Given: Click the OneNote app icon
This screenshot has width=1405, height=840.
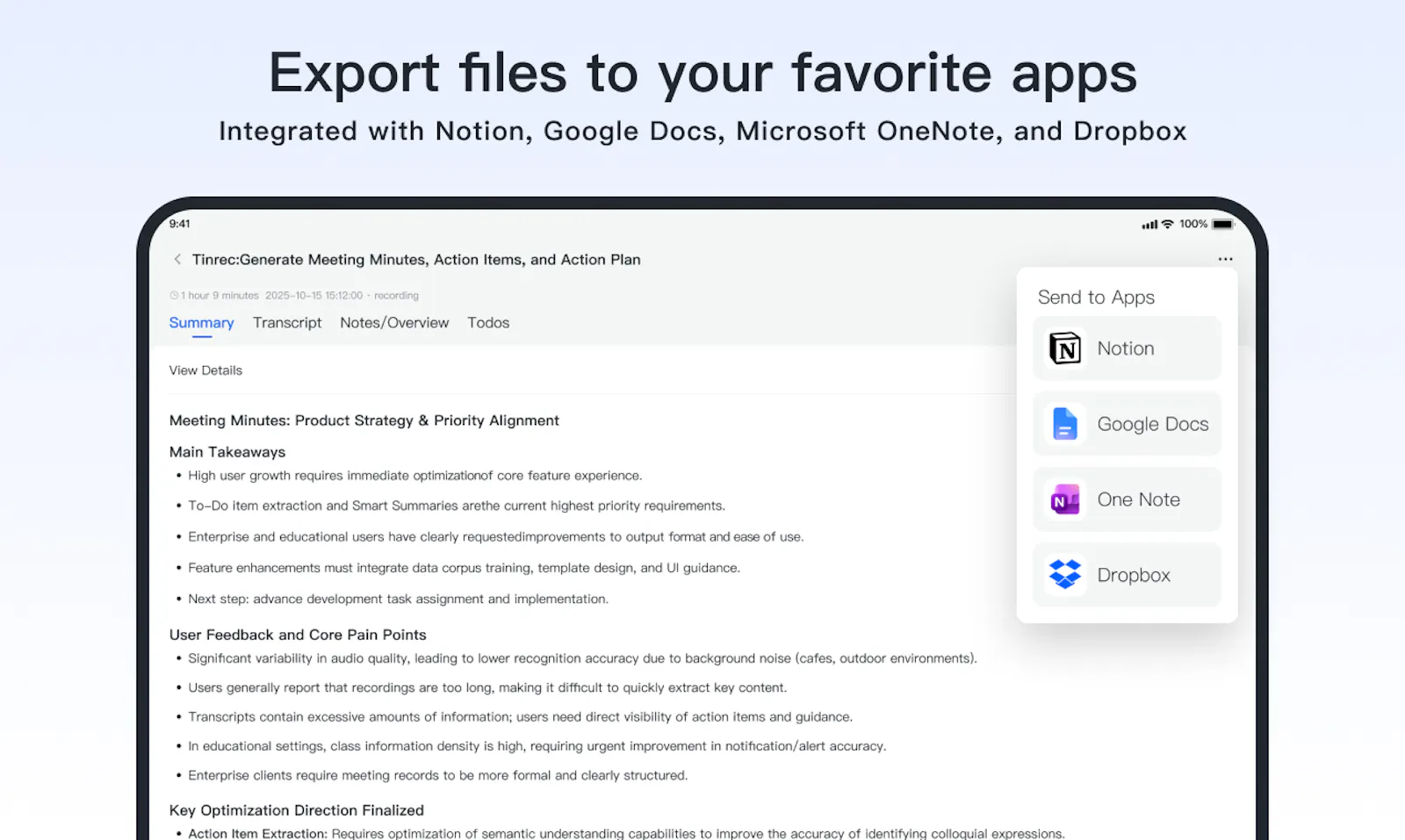Looking at the screenshot, I should pos(1065,499).
